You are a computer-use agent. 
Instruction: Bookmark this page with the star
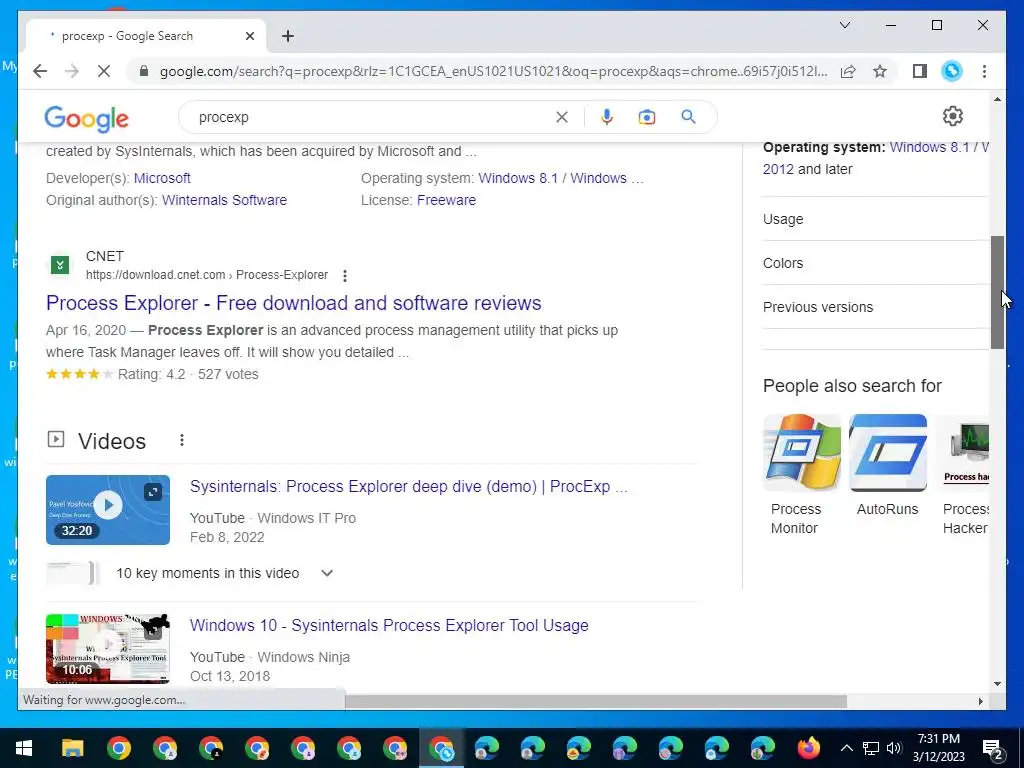[880, 71]
